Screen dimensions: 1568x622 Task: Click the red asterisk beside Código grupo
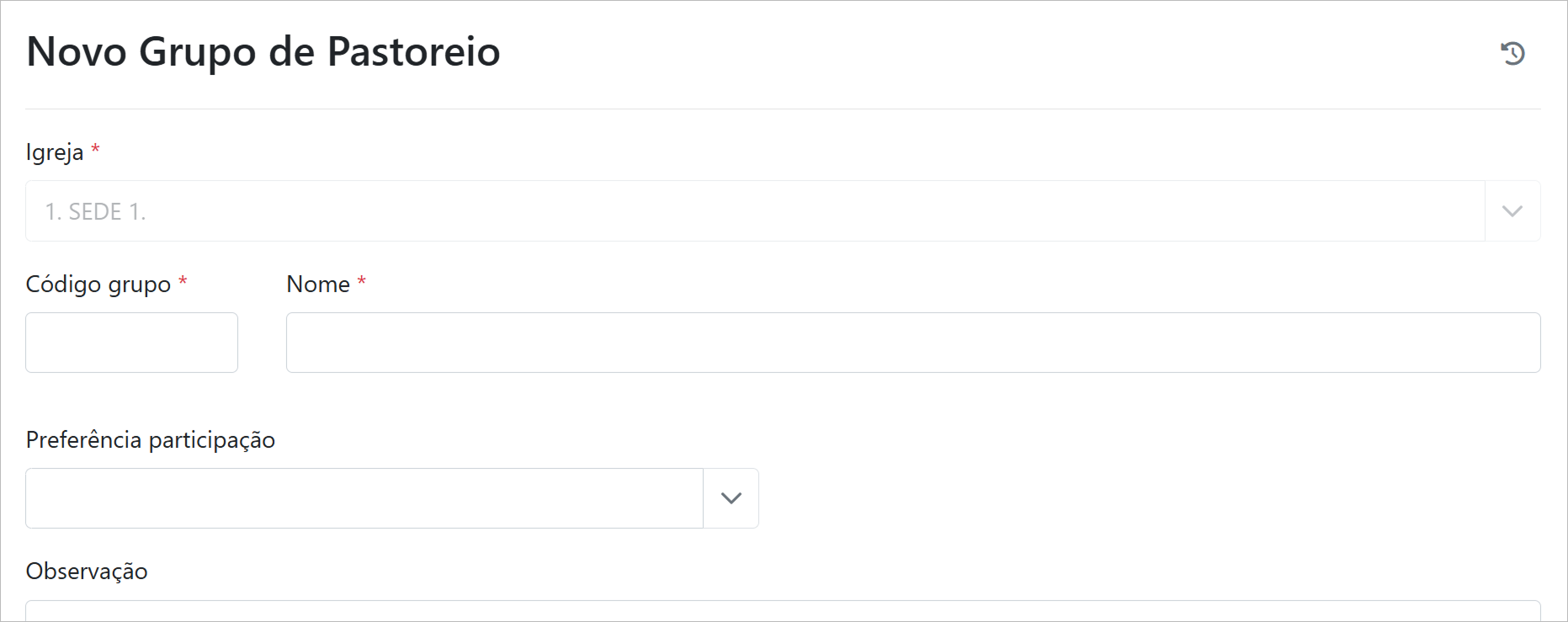click(x=183, y=281)
